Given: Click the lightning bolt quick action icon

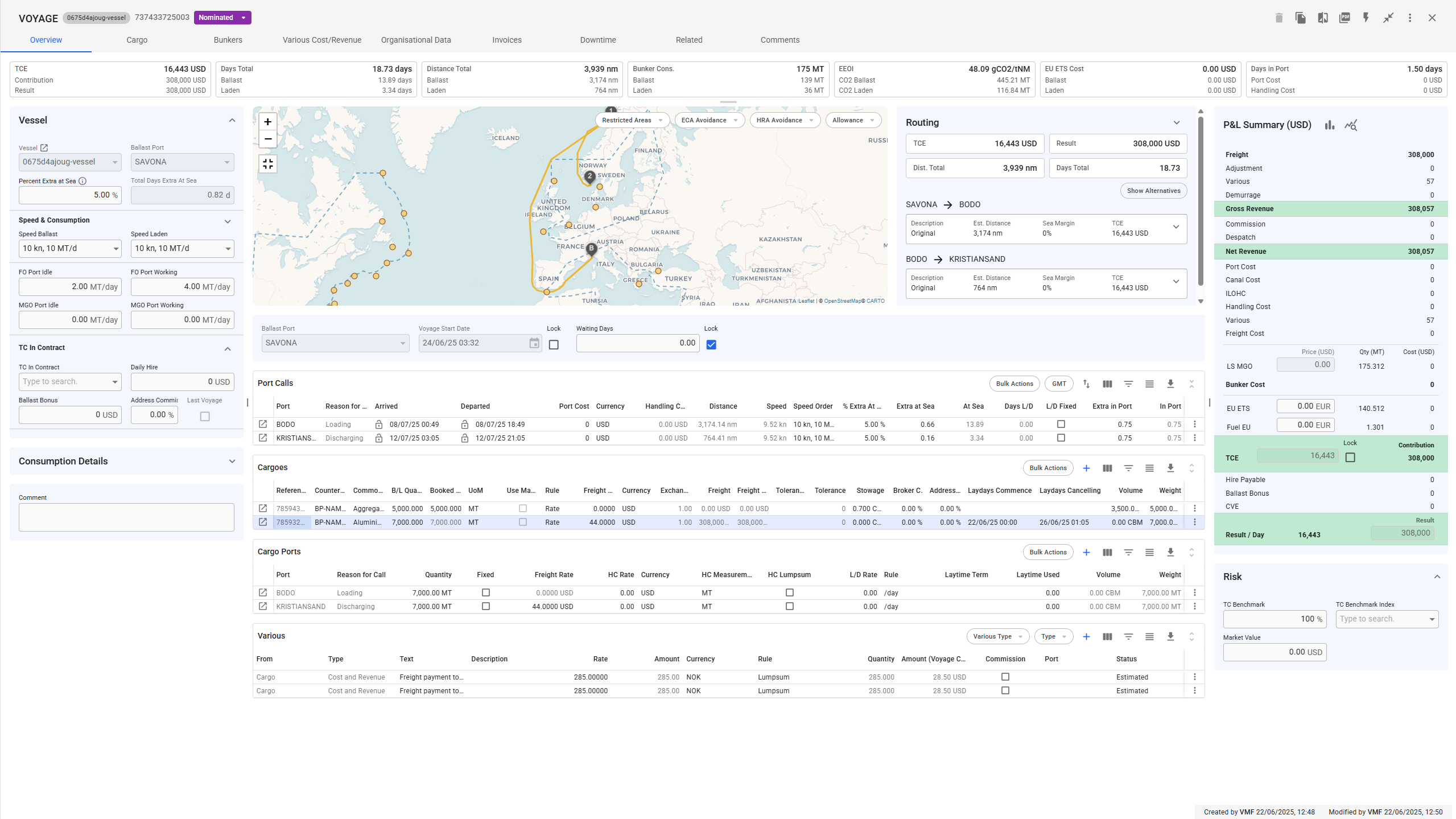Looking at the screenshot, I should (1366, 18).
